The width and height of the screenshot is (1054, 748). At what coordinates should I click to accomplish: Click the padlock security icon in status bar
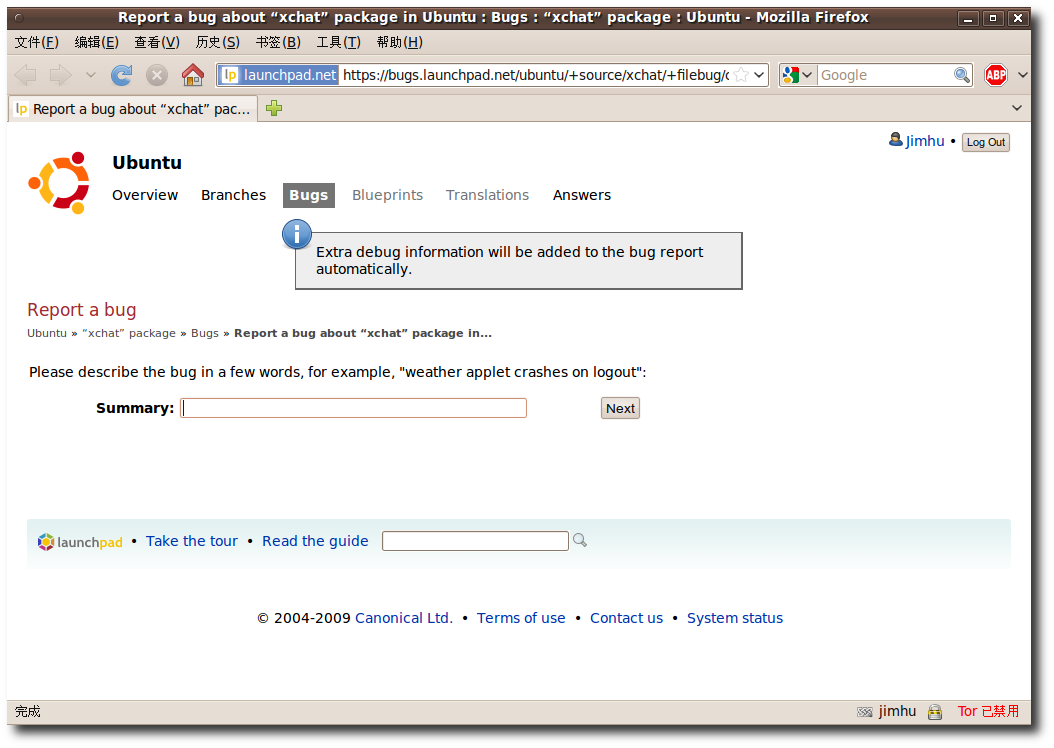934,712
